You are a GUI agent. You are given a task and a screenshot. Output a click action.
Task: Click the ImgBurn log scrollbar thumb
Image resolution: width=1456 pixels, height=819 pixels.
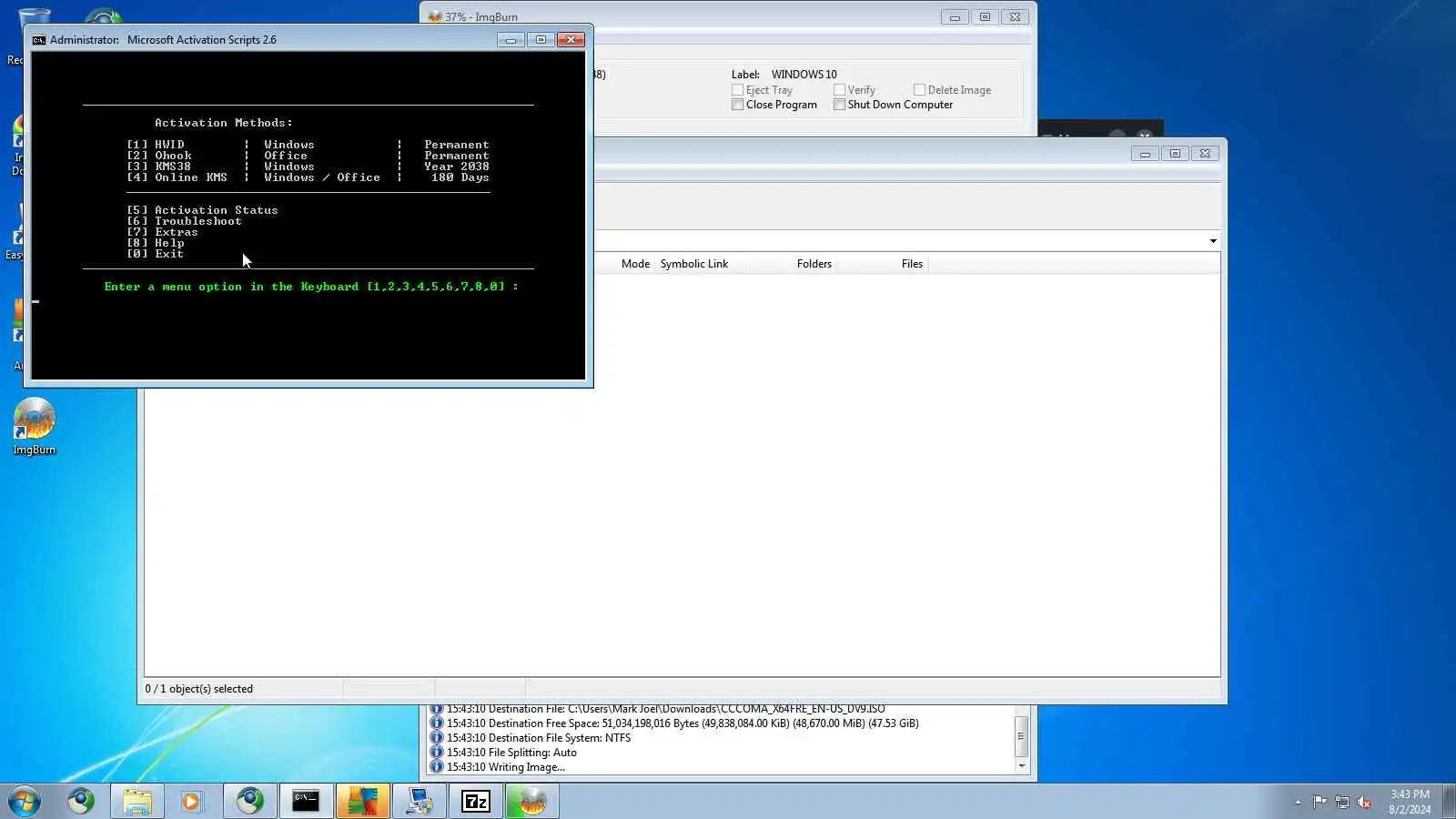tap(1021, 736)
